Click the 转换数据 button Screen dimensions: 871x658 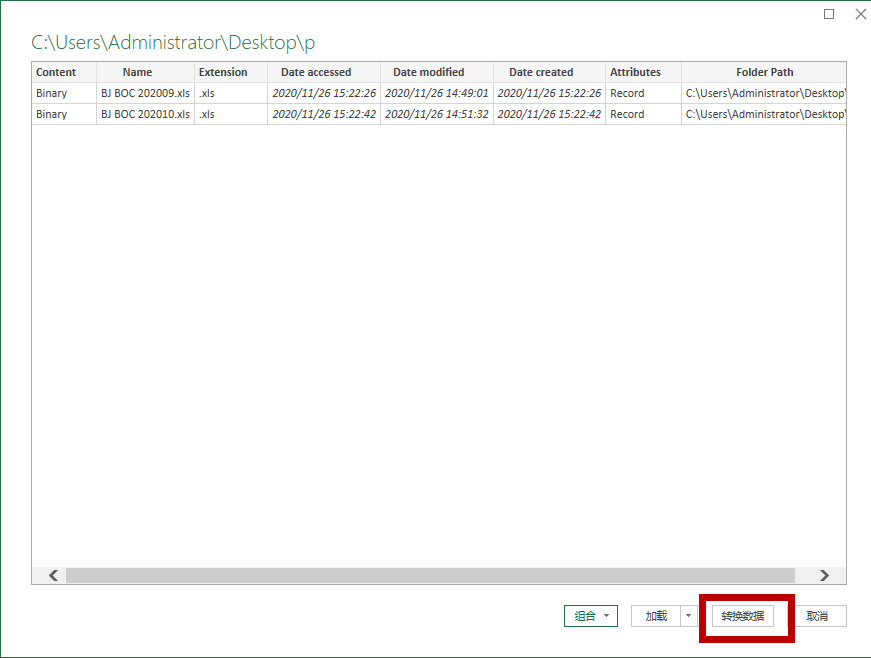point(743,616)
